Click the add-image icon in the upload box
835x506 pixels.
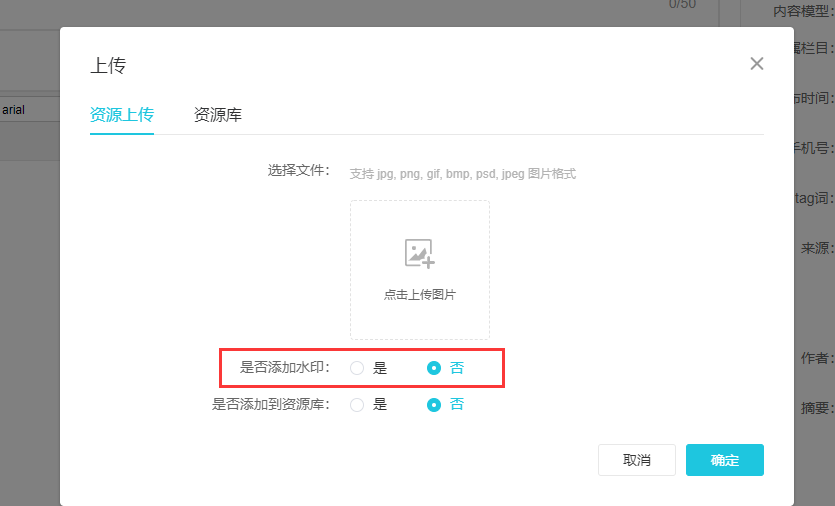pyautogui.click(x=419, y=254)
